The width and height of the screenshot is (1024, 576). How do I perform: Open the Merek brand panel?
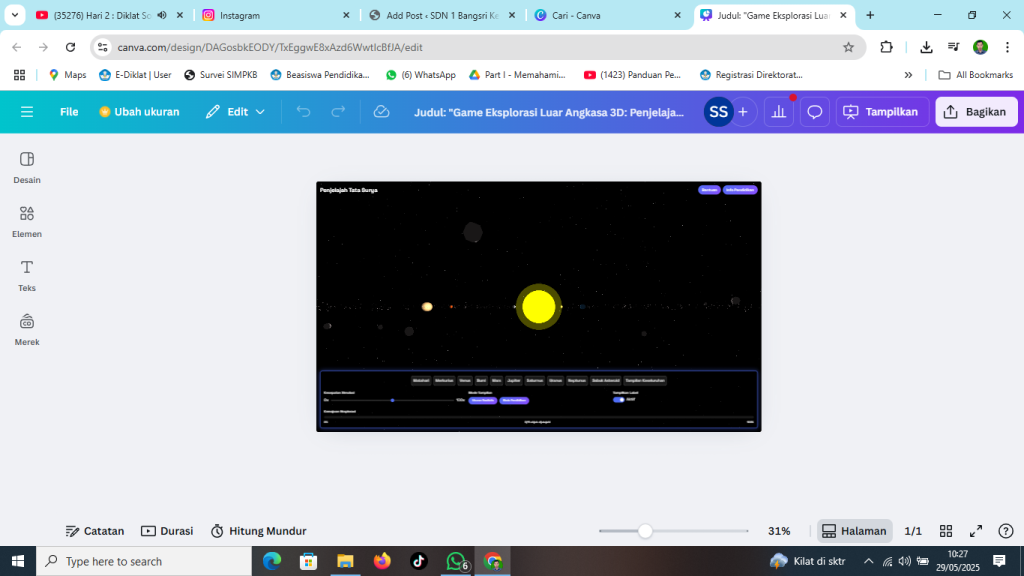click(27, 328)
